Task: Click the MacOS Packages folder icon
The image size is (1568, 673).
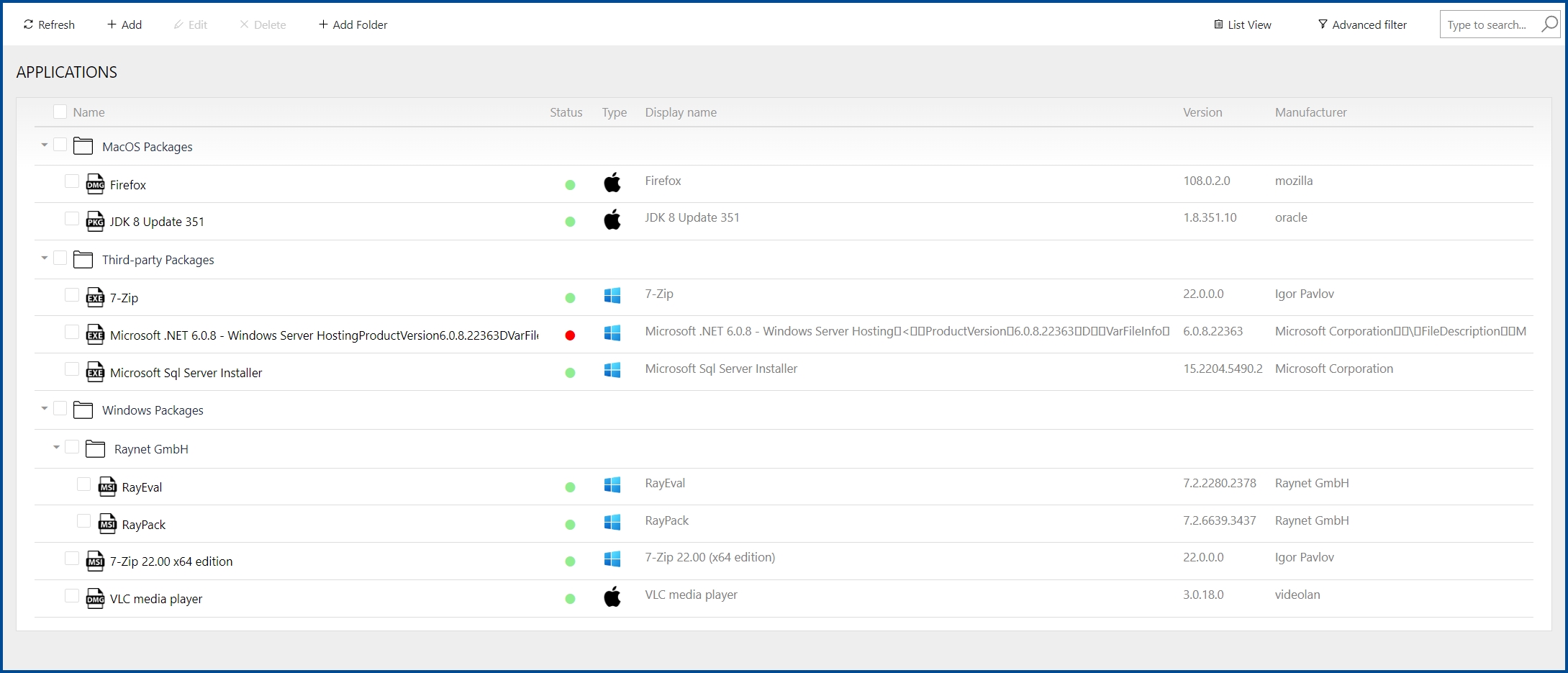Action: pyautogui.click(x=83, y=146)
